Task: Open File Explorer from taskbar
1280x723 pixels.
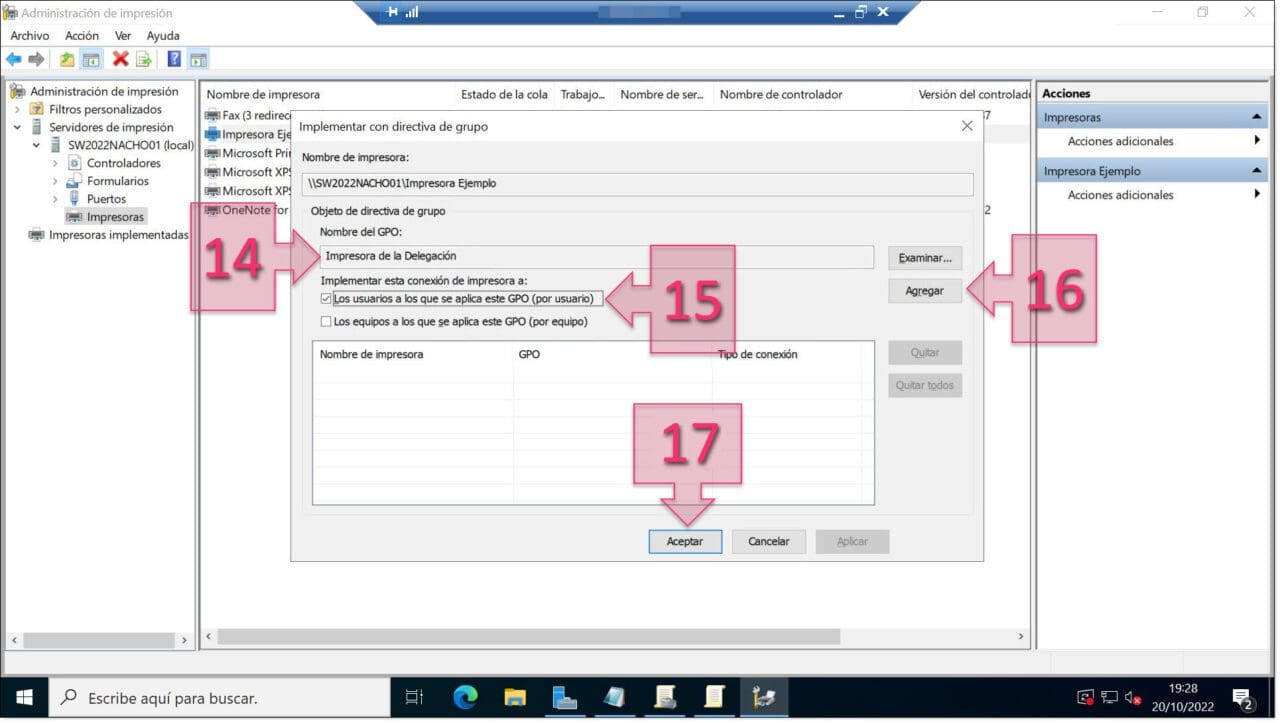Action: pos(515,697)
